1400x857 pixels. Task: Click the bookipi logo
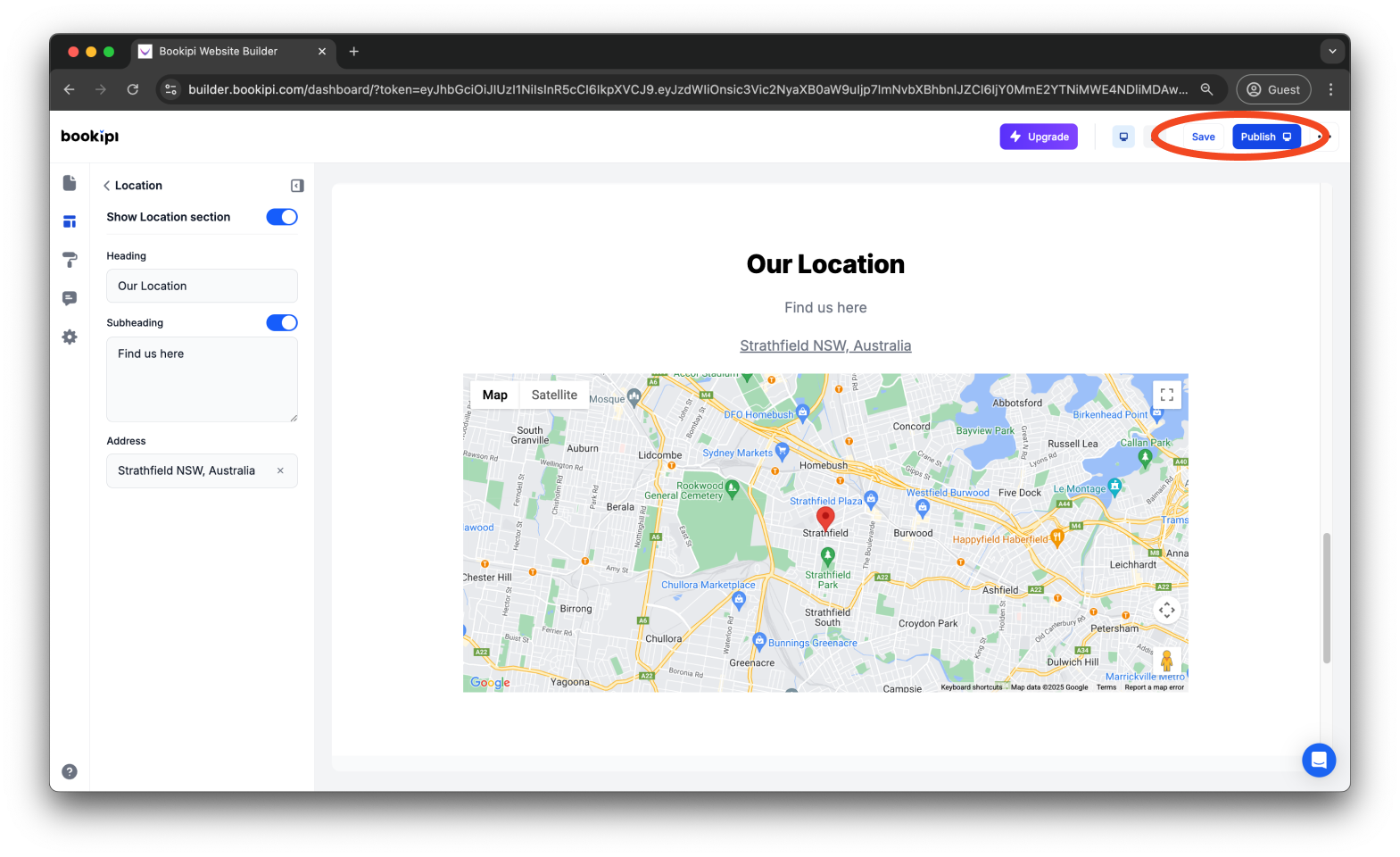pos(89,137)
